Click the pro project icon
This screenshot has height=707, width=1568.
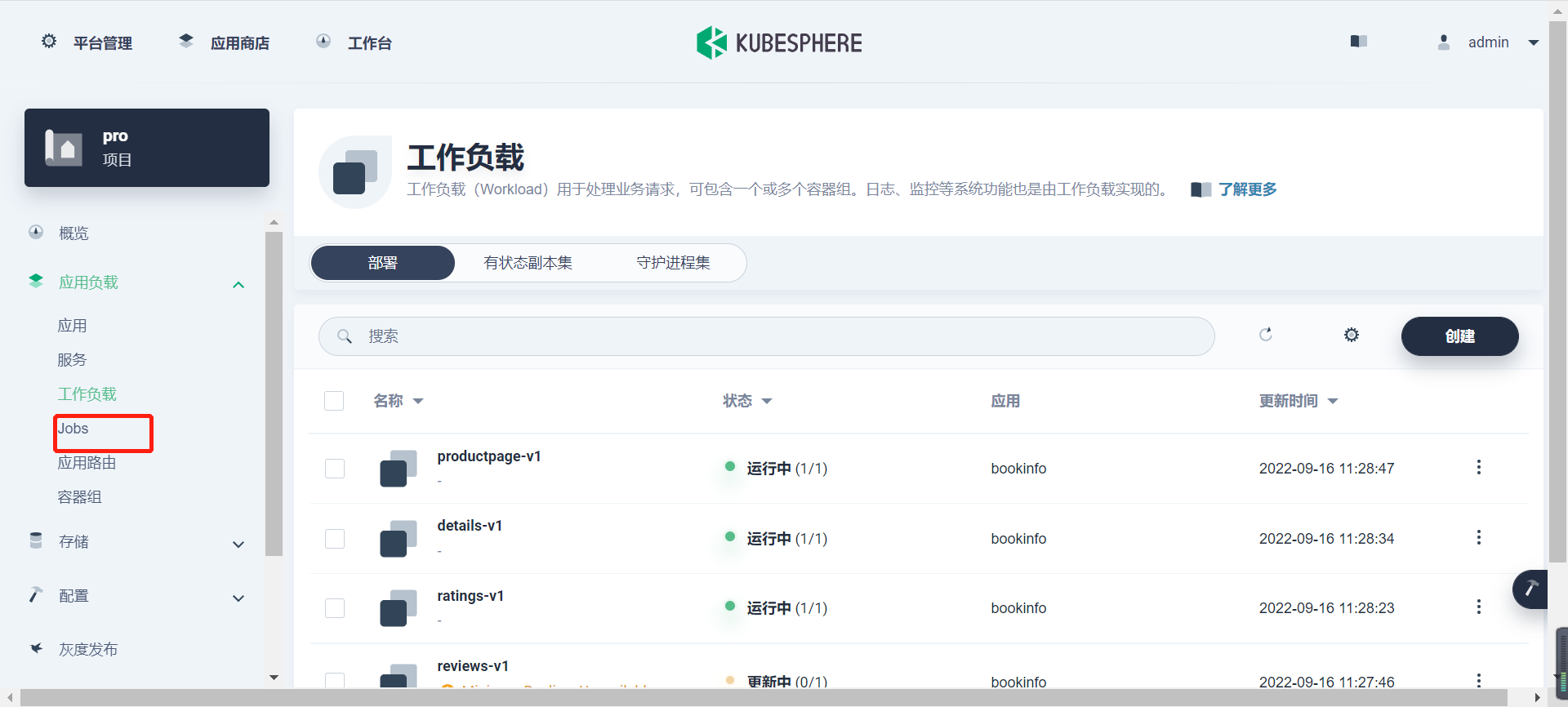(x=64, y=148)
